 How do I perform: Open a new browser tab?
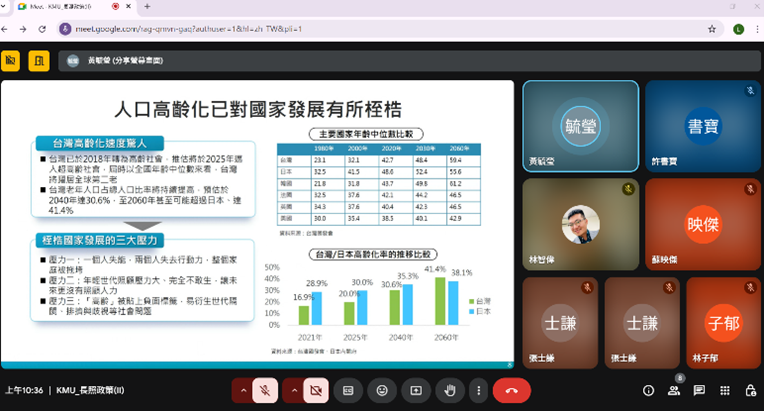(x=147, y=6)
